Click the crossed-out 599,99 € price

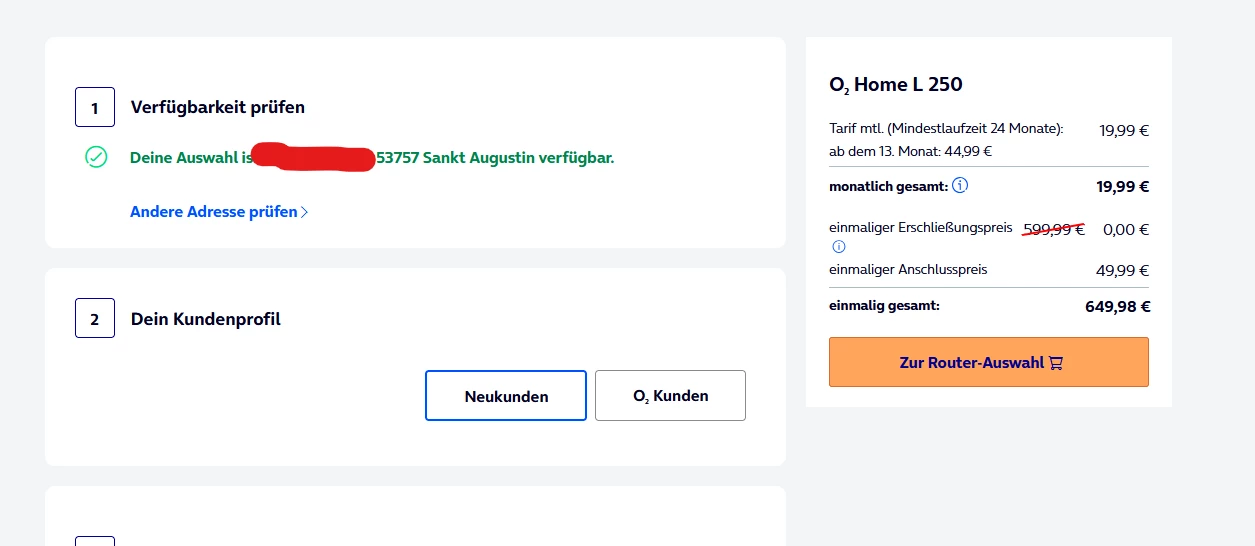(1053, 229)
